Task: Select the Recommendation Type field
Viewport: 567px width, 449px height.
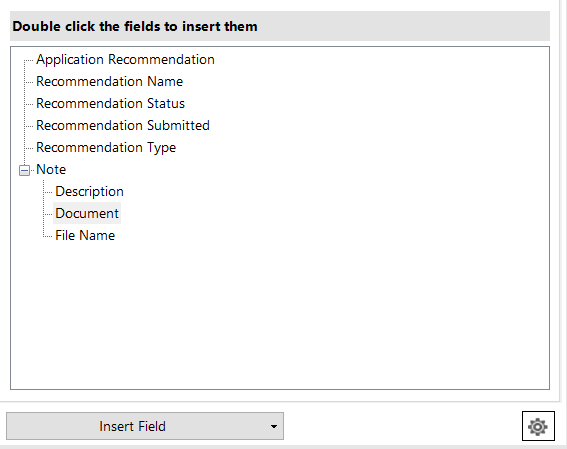Action: click(x=106, y=147)
